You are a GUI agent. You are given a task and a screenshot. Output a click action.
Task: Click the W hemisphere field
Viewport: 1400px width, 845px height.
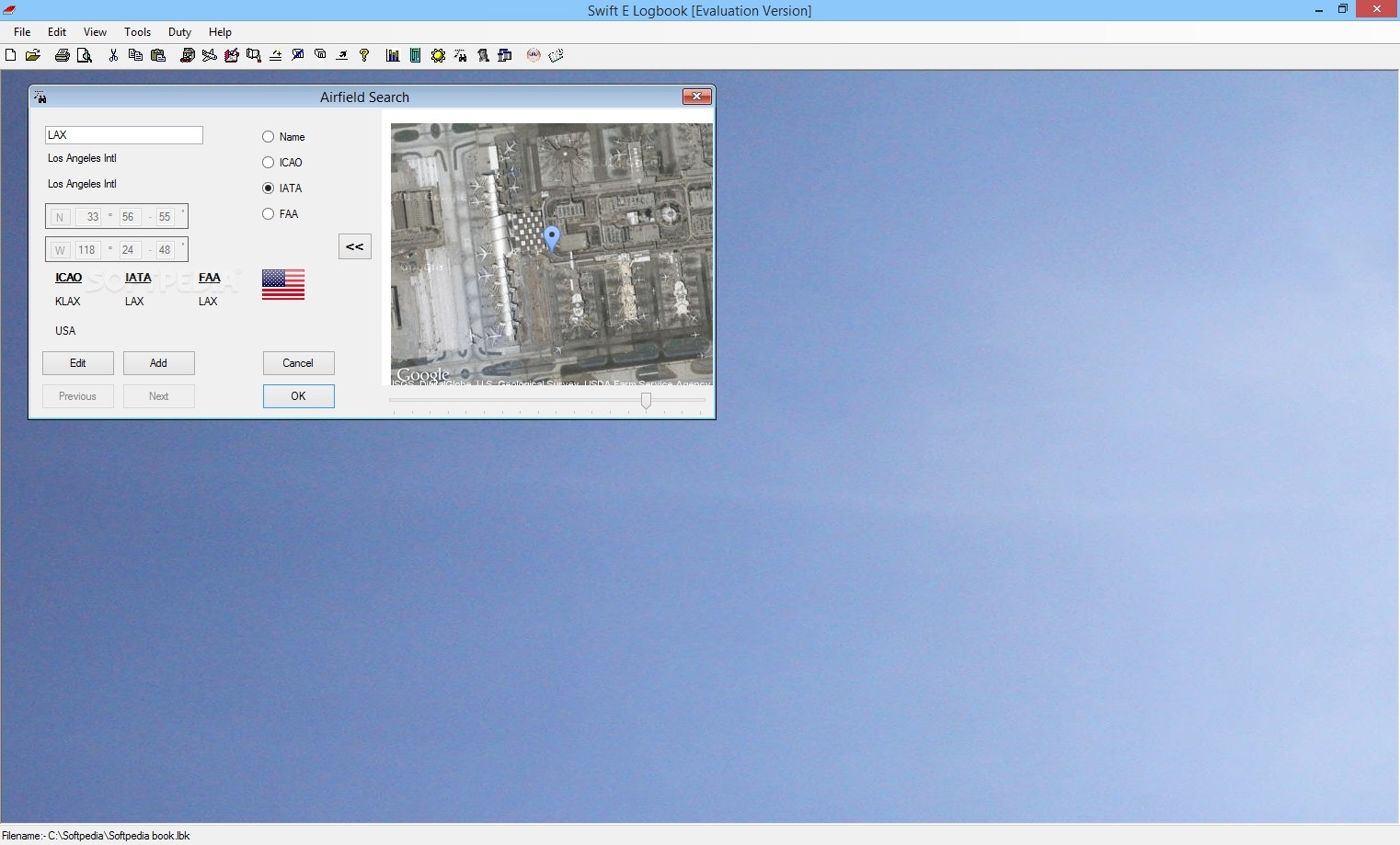click(60, 250)
